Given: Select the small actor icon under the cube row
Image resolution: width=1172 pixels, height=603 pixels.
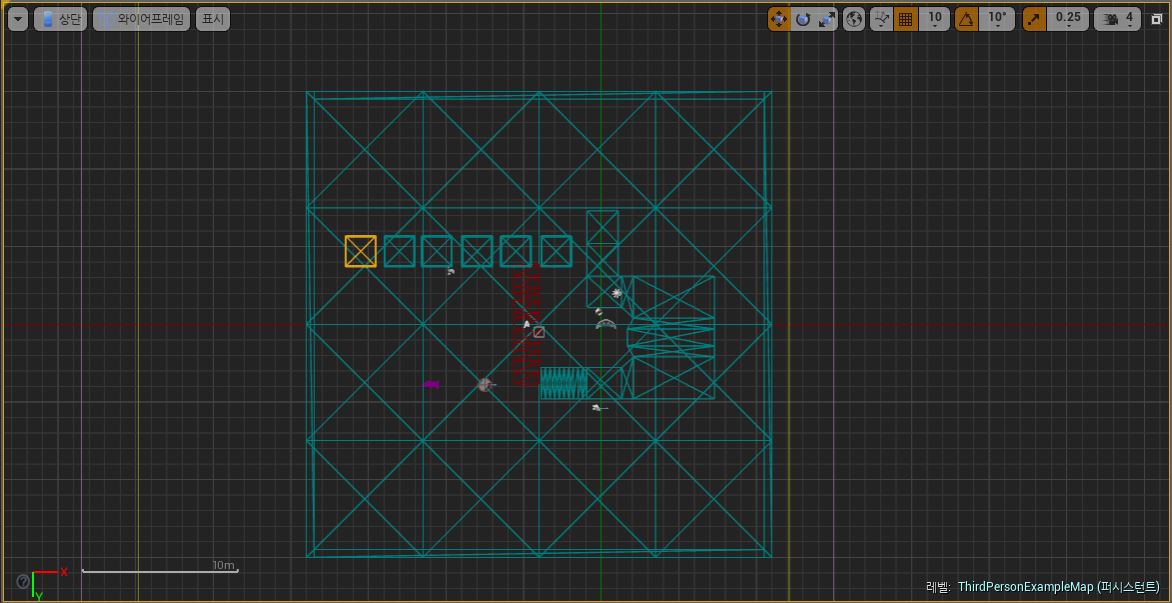Looking at the screenshot, I should point(451,272).
